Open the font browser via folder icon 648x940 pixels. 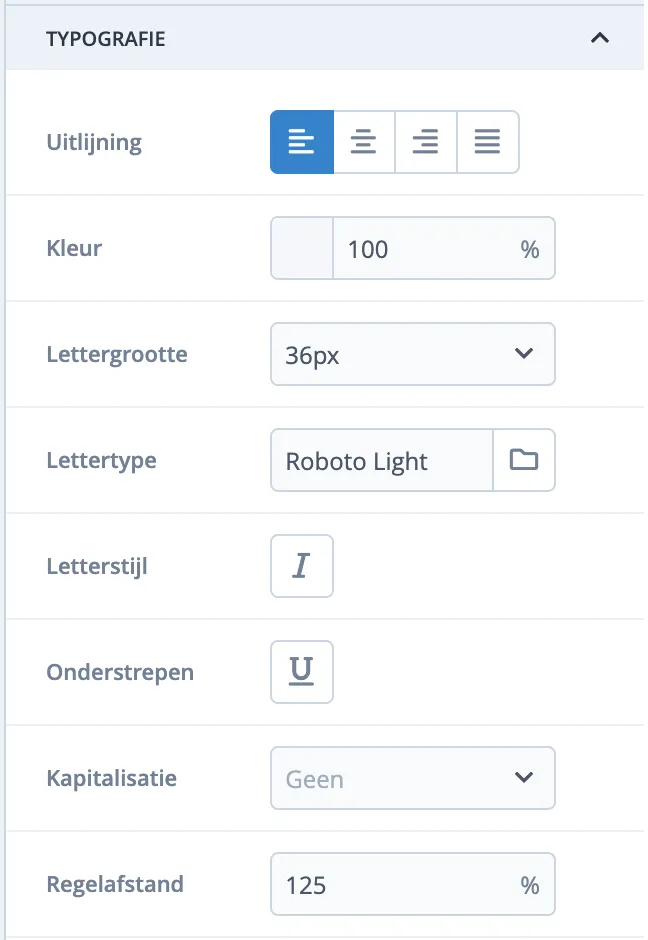tap(524, 460)
